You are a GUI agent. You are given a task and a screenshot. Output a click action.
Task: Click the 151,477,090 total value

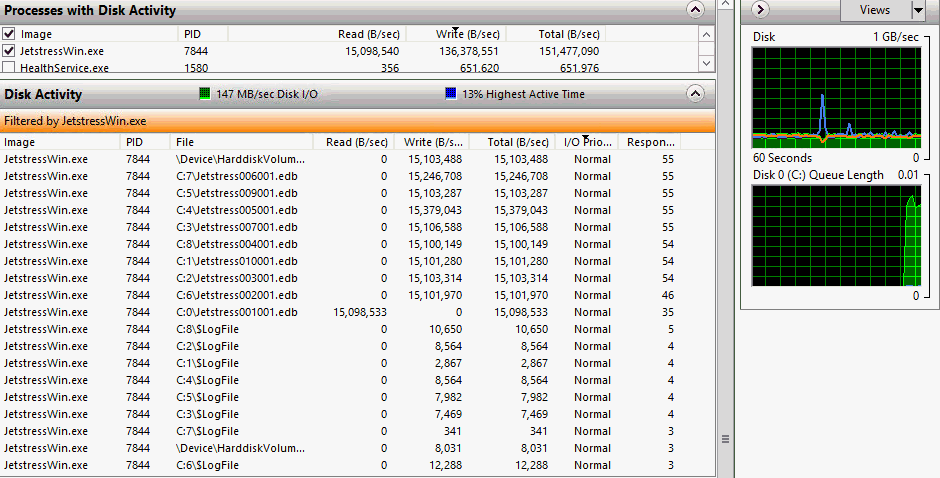coord(569,51)
